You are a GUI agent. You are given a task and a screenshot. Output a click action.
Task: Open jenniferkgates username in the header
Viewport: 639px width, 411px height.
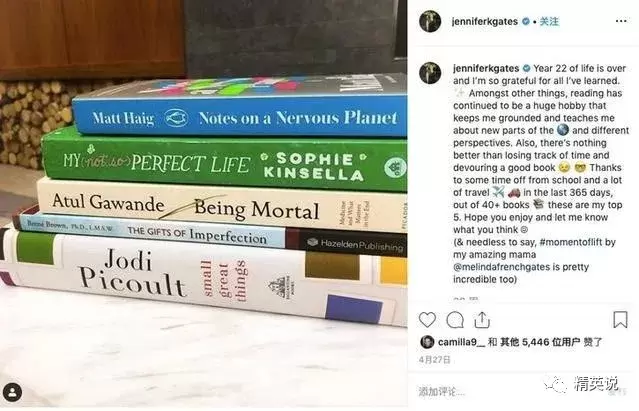point(485,21)
